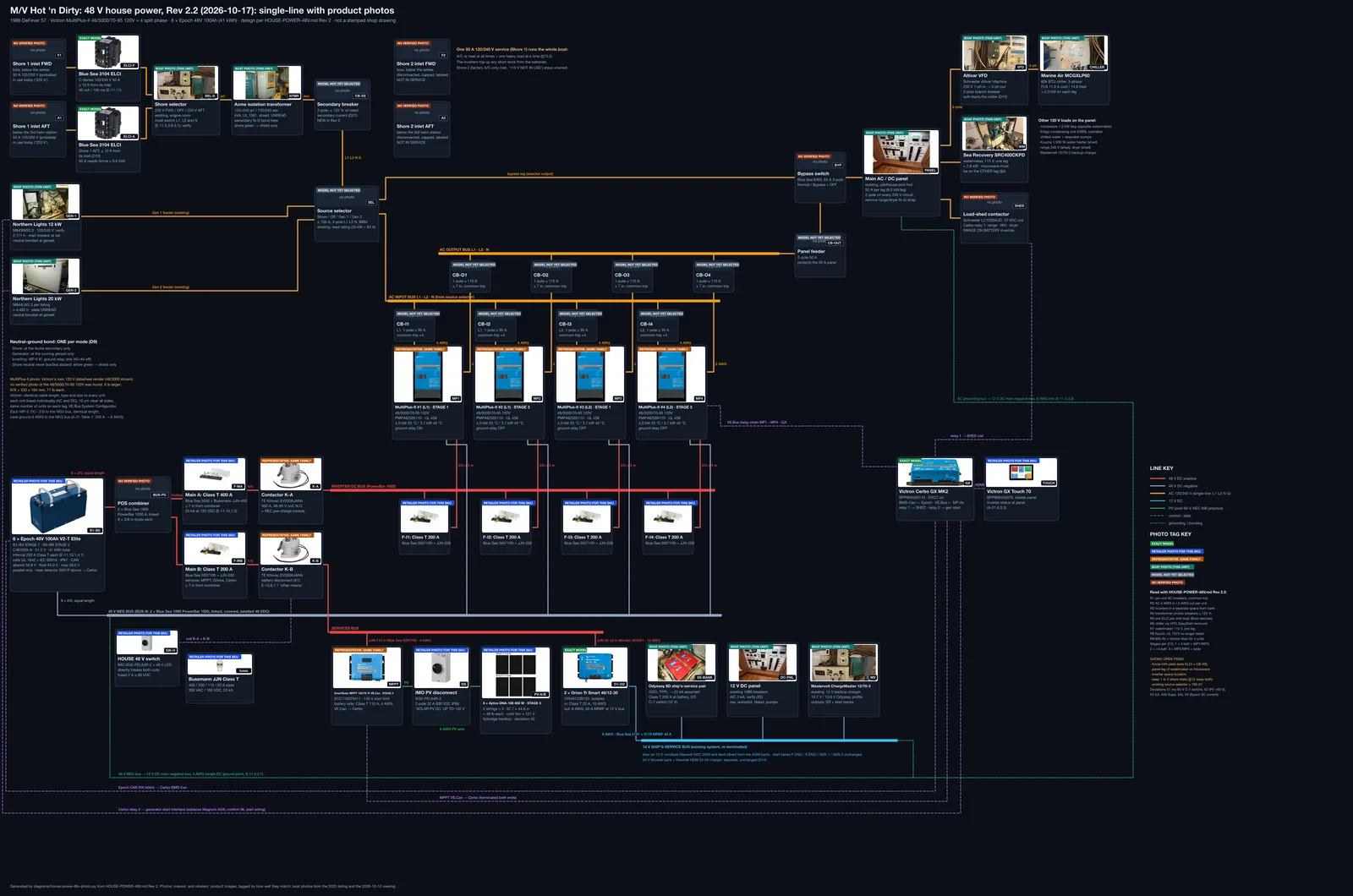This screenshot has height=896, width=1353.
Task: Click the F-I2 Class T 200 A fuse photo
Action: point(507,517)
